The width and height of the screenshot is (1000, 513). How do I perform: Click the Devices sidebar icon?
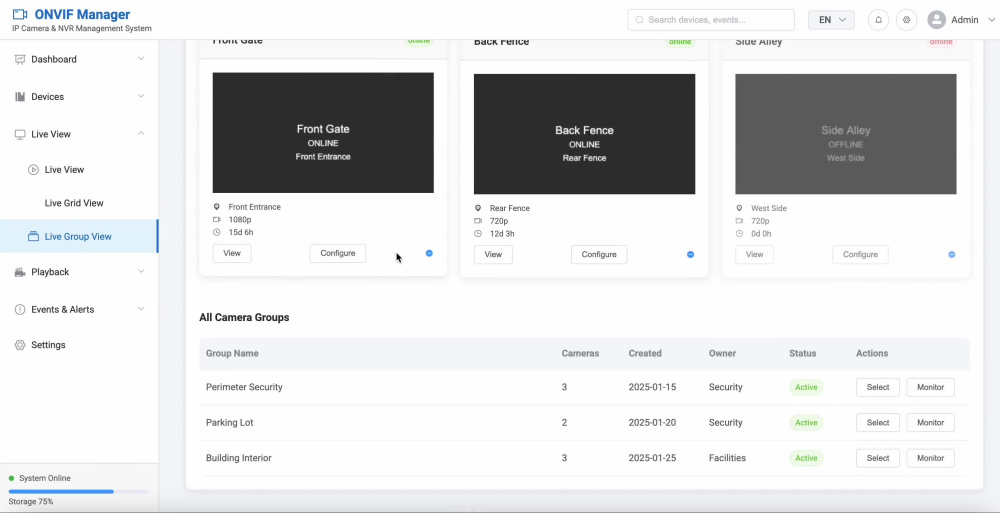[20, 97]
